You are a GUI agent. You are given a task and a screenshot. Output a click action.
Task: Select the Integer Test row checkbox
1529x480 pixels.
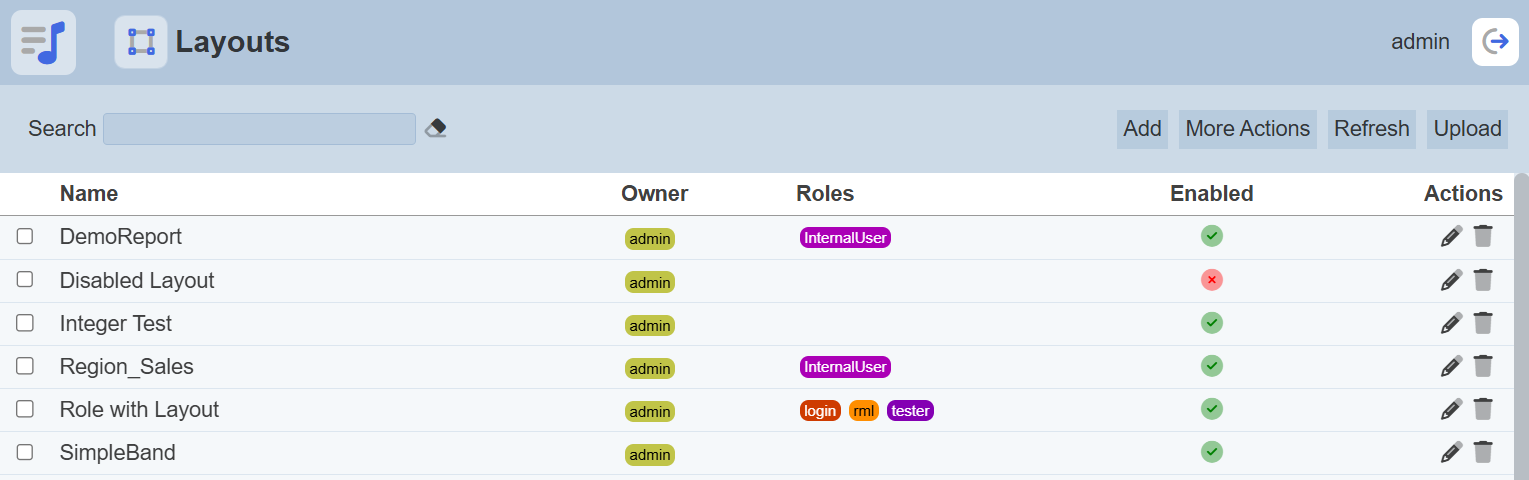pos(25,323)
